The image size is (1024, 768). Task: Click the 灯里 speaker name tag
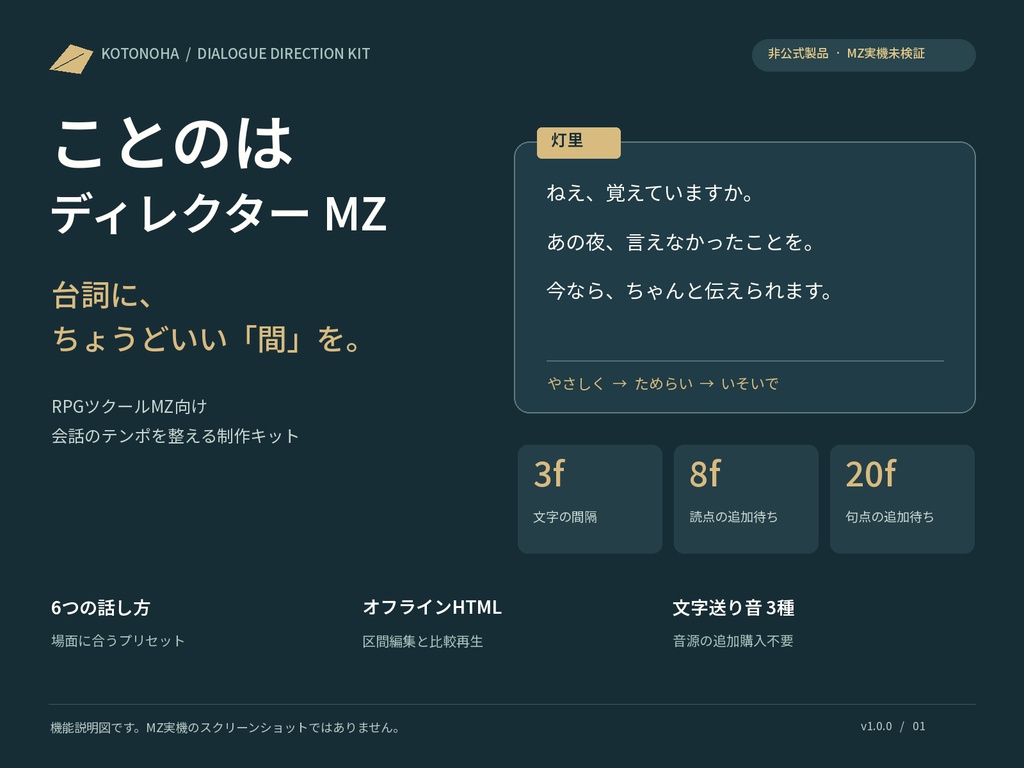point(579,142)
